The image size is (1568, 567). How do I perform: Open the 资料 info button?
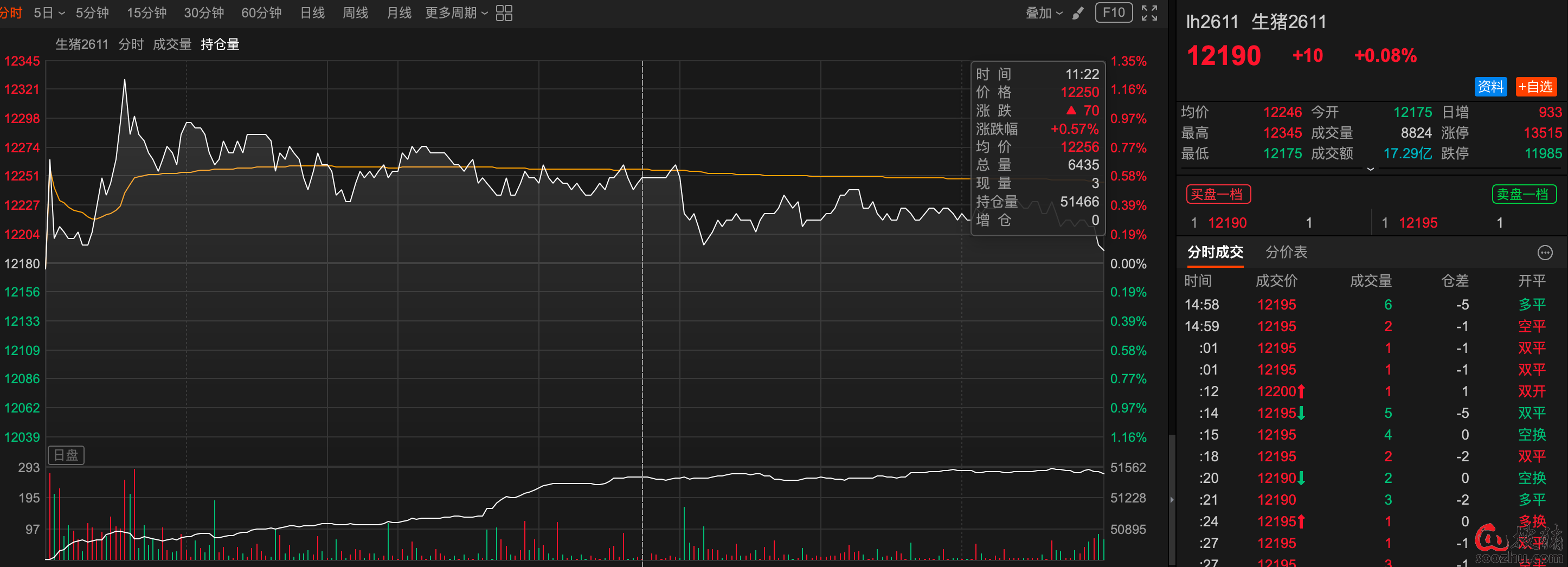[1490, 87]
